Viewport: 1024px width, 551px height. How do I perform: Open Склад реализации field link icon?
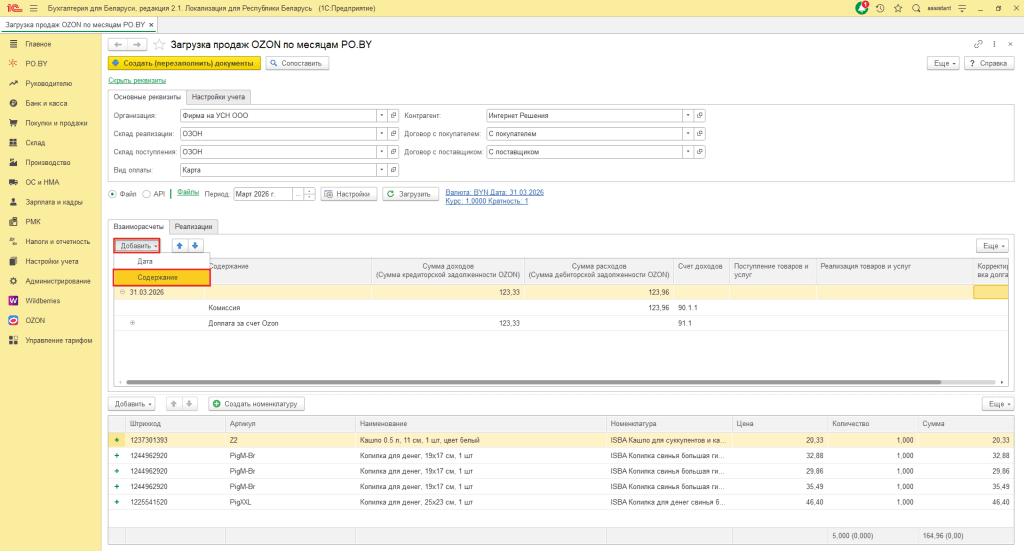[x=393, y=134]
